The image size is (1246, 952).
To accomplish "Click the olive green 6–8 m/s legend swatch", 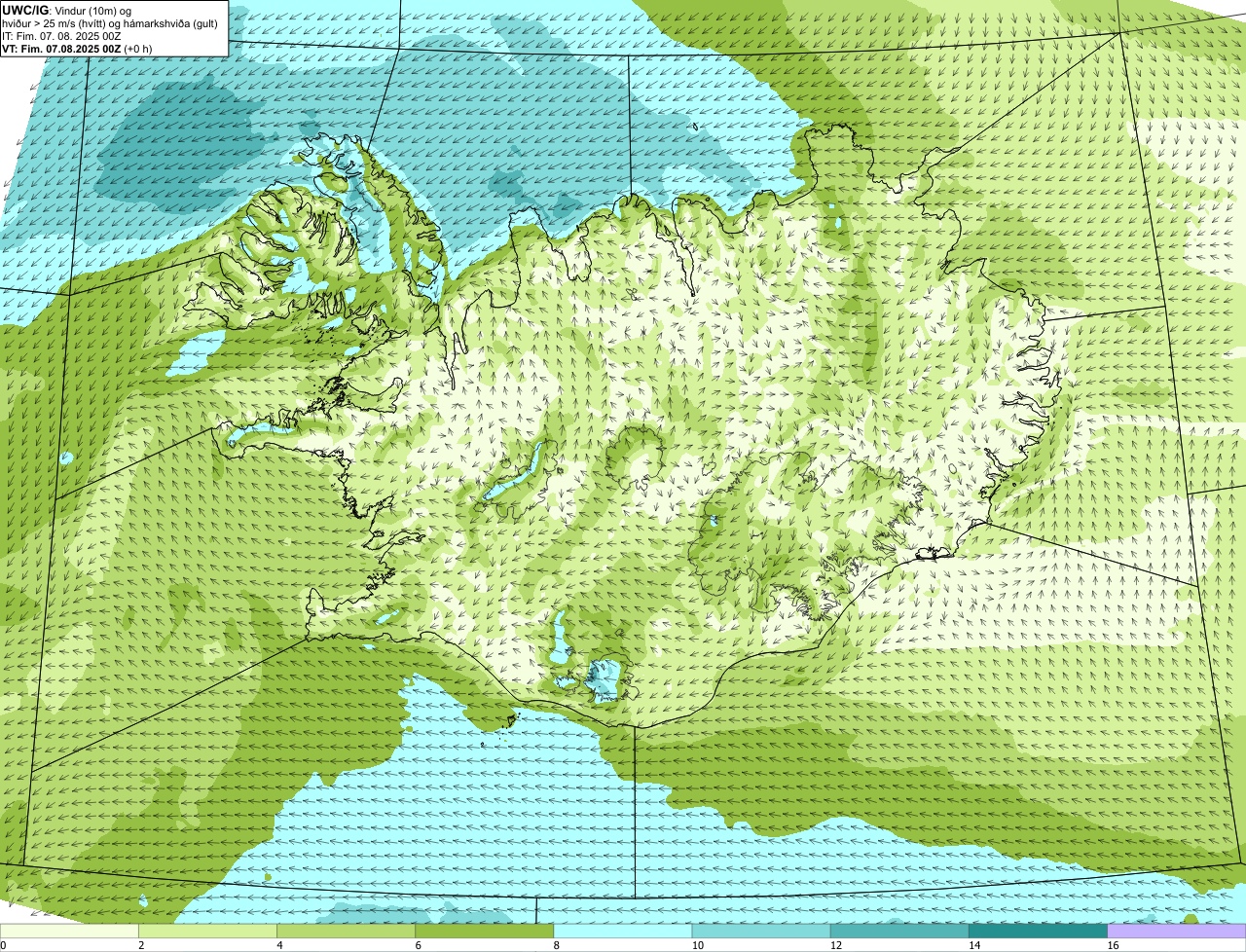I will [x=485, y=932].
